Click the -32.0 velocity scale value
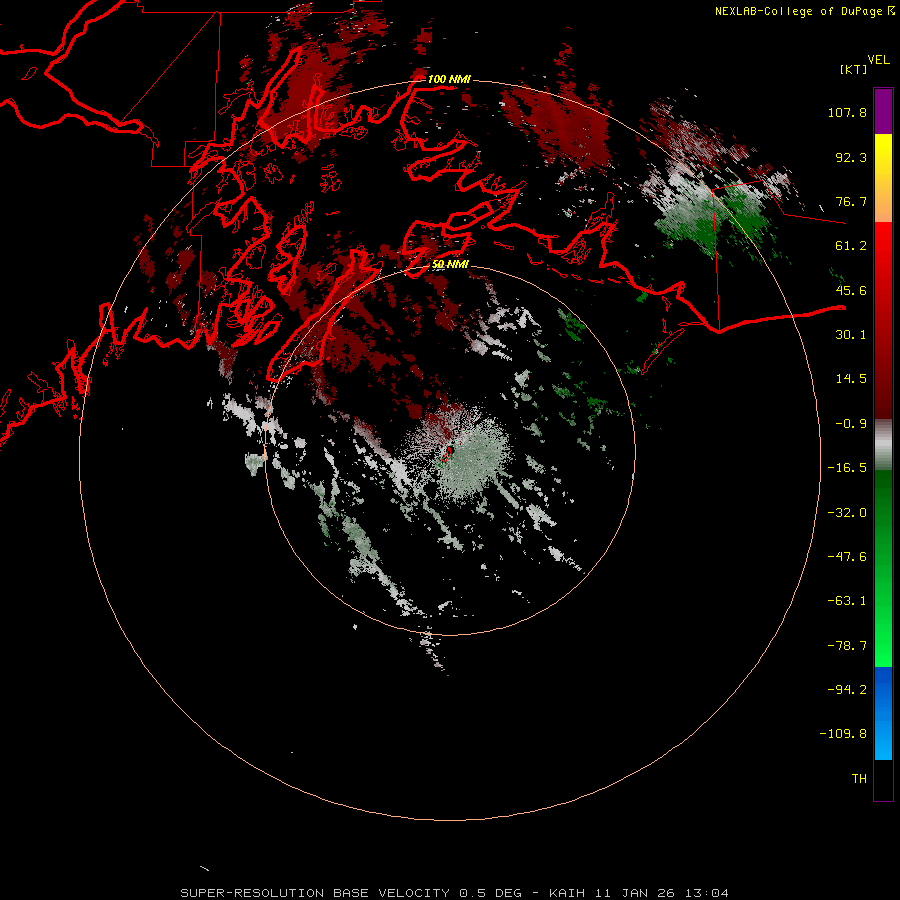Viewport: 900px width, 900px height. (847, 513)
